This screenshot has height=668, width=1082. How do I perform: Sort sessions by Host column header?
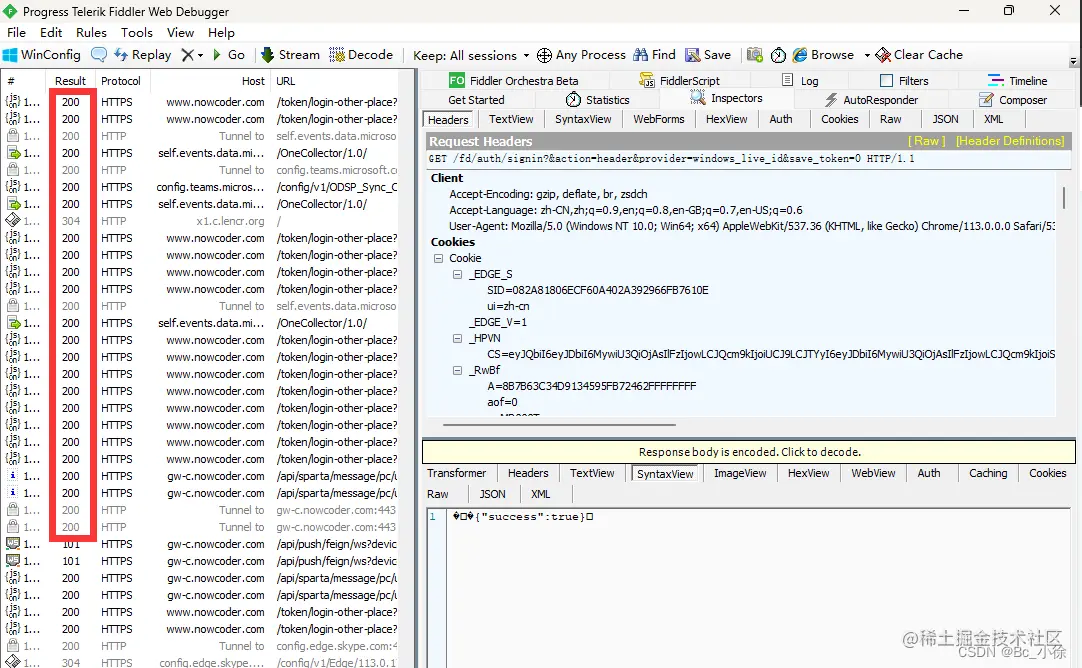point(210,81)
